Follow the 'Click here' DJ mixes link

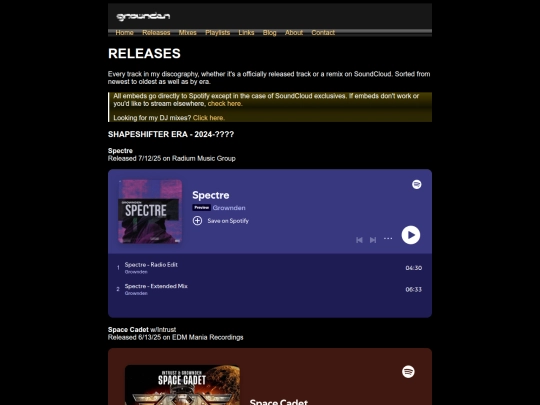click(209, 118)
